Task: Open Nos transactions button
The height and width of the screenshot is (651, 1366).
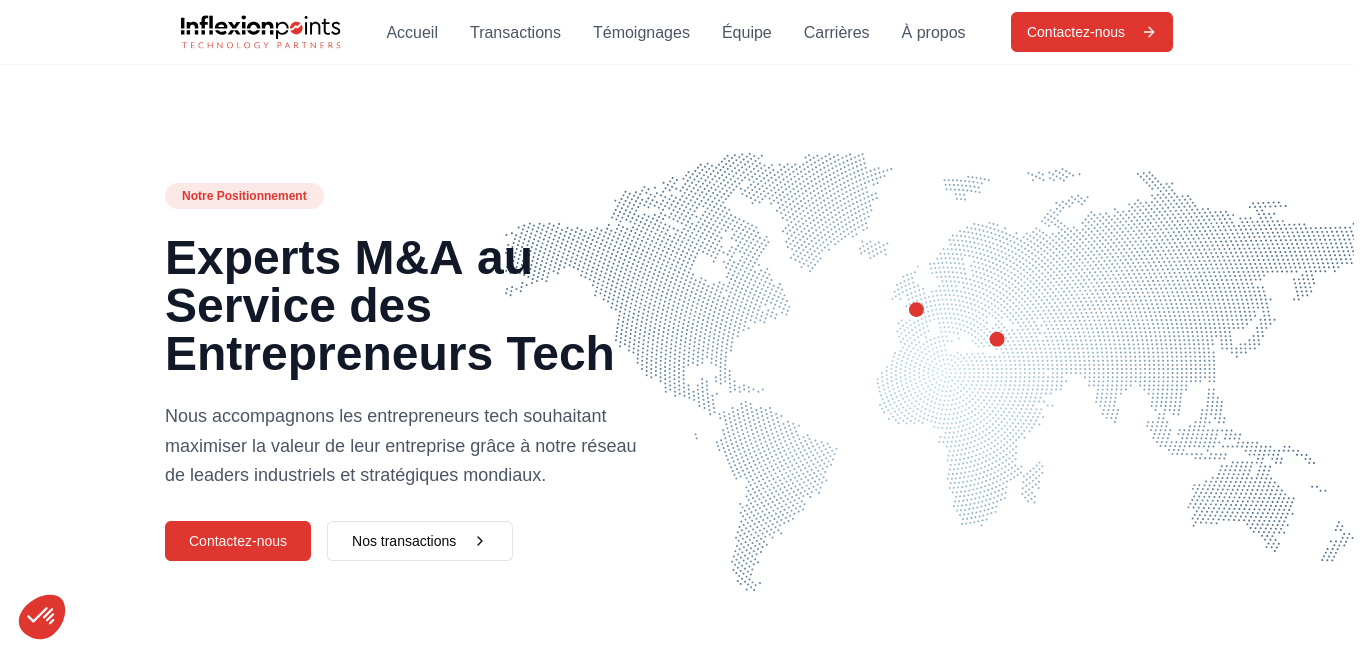Action: point(420,541)
